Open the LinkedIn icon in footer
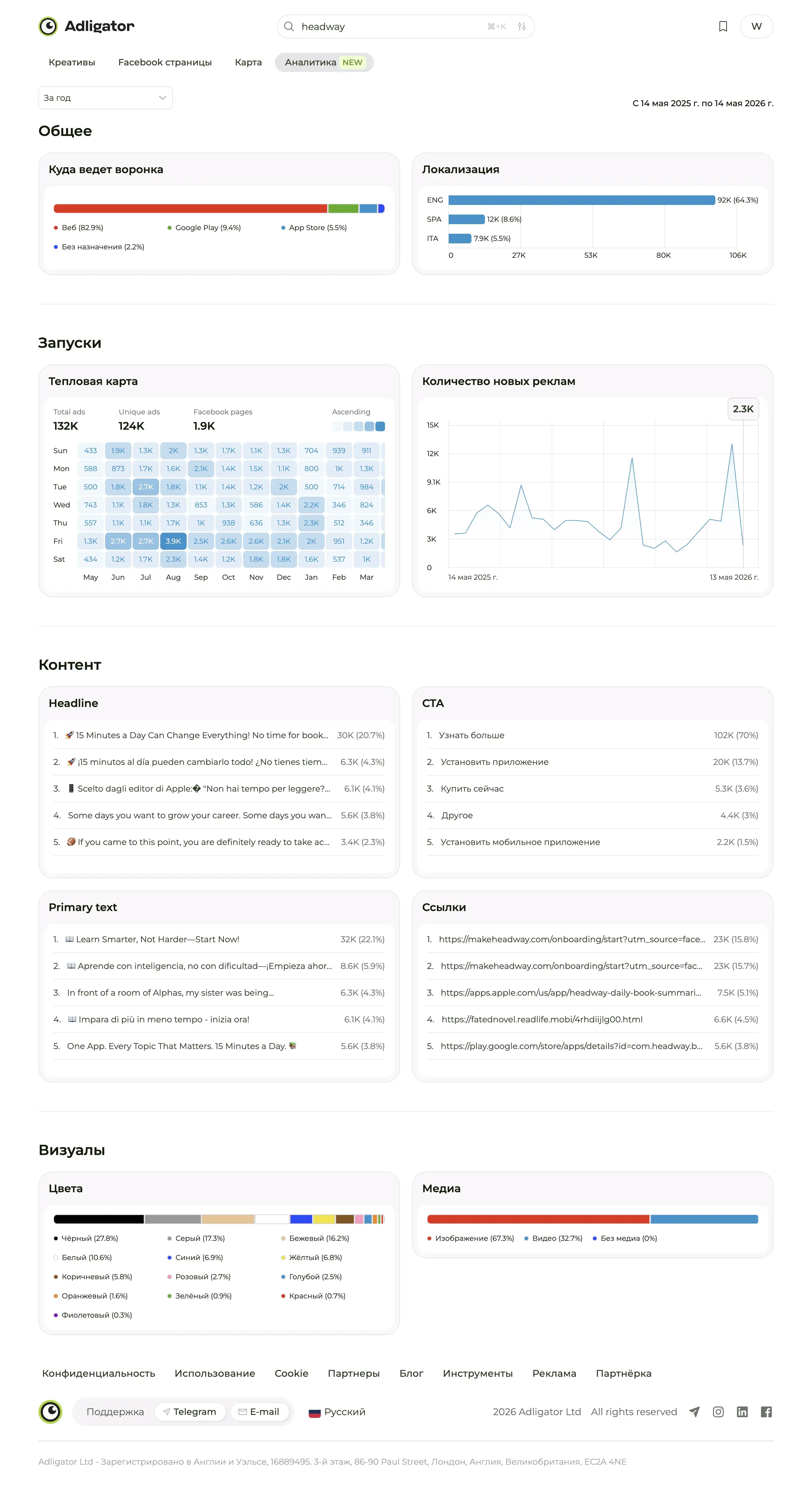This screenshot has height=1492, width=812. coord(742,1412)
